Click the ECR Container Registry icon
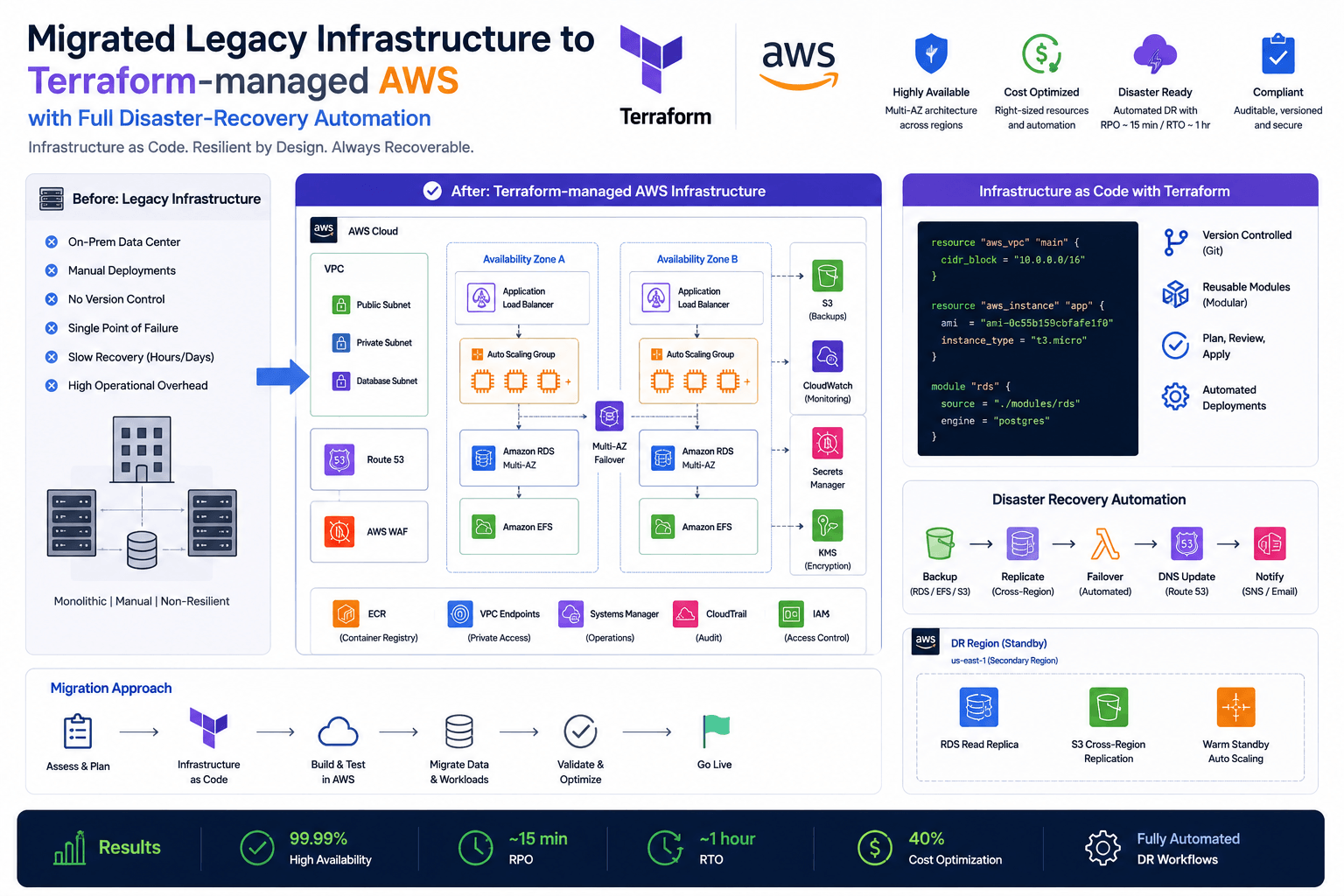Screen dimensions: 1344x896 [346, 614]
